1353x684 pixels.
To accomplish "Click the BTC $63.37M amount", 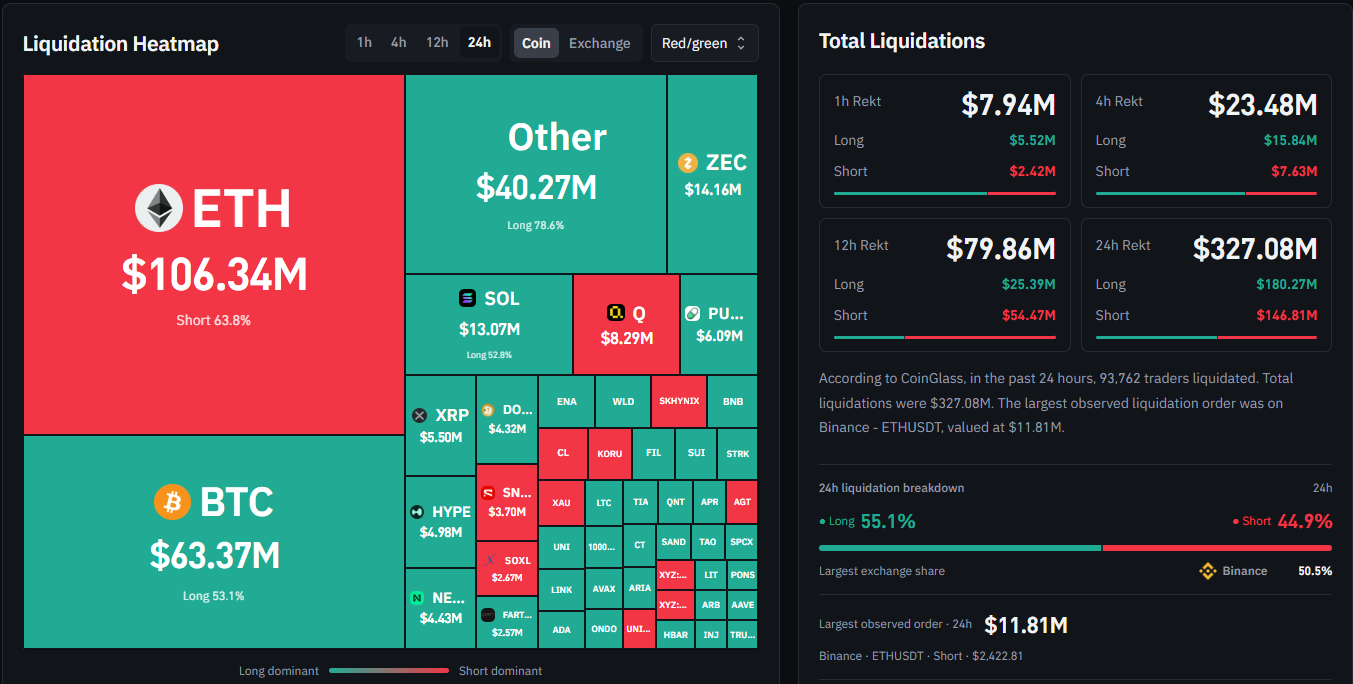I will (214, 555).
